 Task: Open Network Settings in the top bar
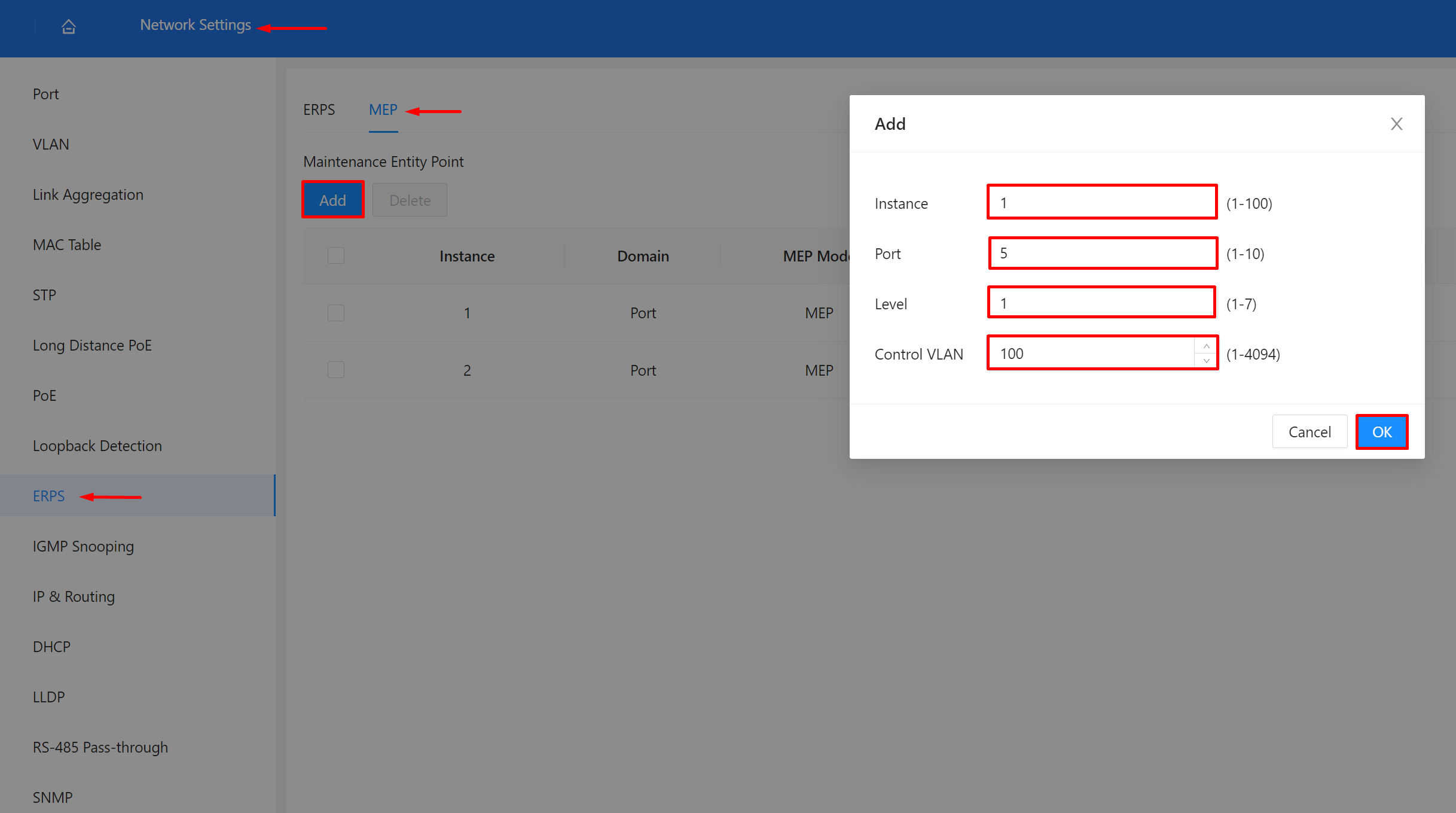click(x=196, y=25)
